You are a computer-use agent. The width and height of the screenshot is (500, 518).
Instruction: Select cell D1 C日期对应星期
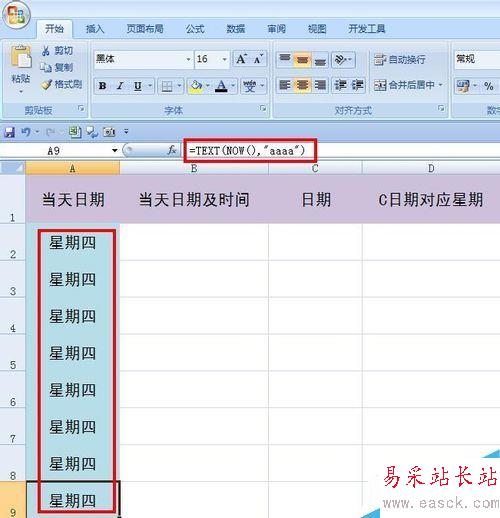(431, 200)
